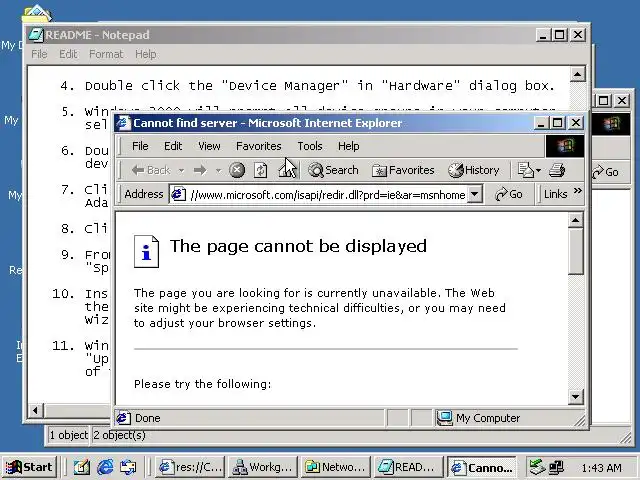The width and height of the screenshot is (640, 480).
Task: Click the IE page scrollbar down arrow
Action: (x=576, y=396)
